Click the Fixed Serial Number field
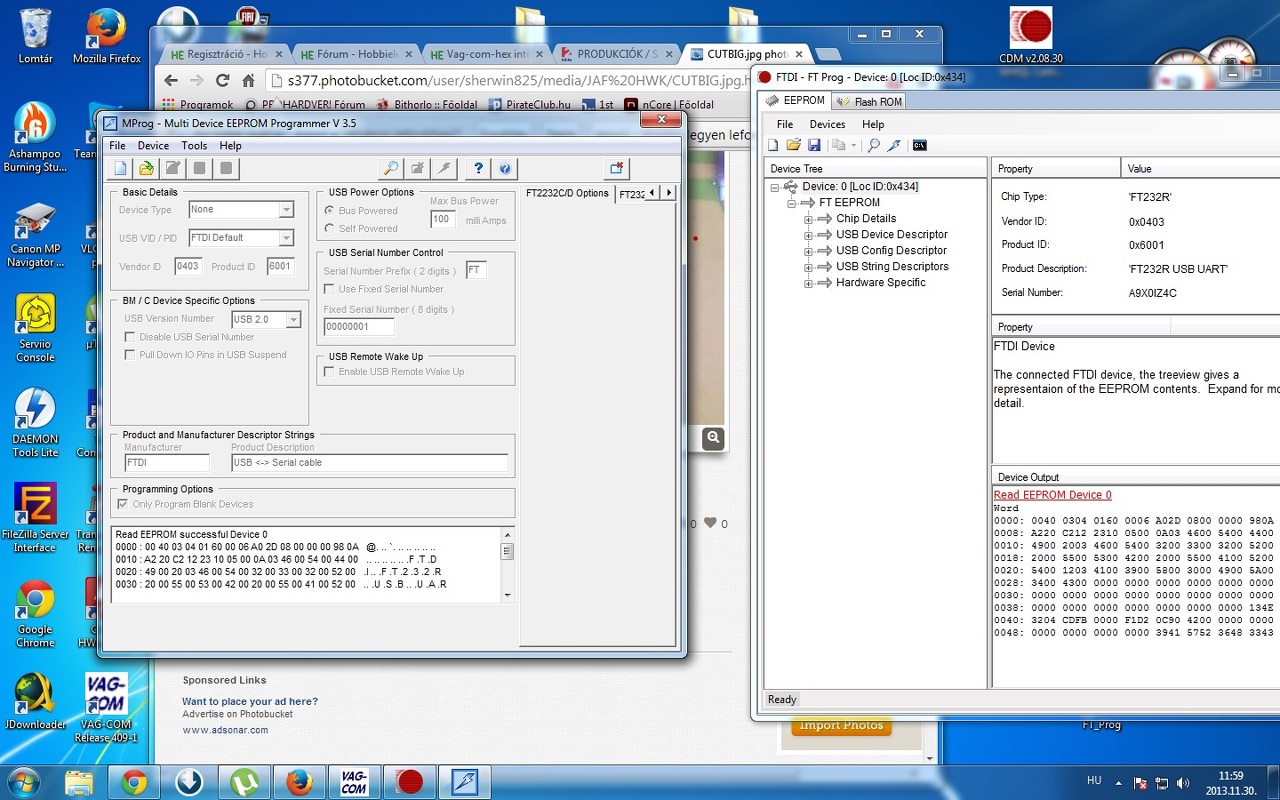This screenshot has width=1280, height=800. pos(359,326)
